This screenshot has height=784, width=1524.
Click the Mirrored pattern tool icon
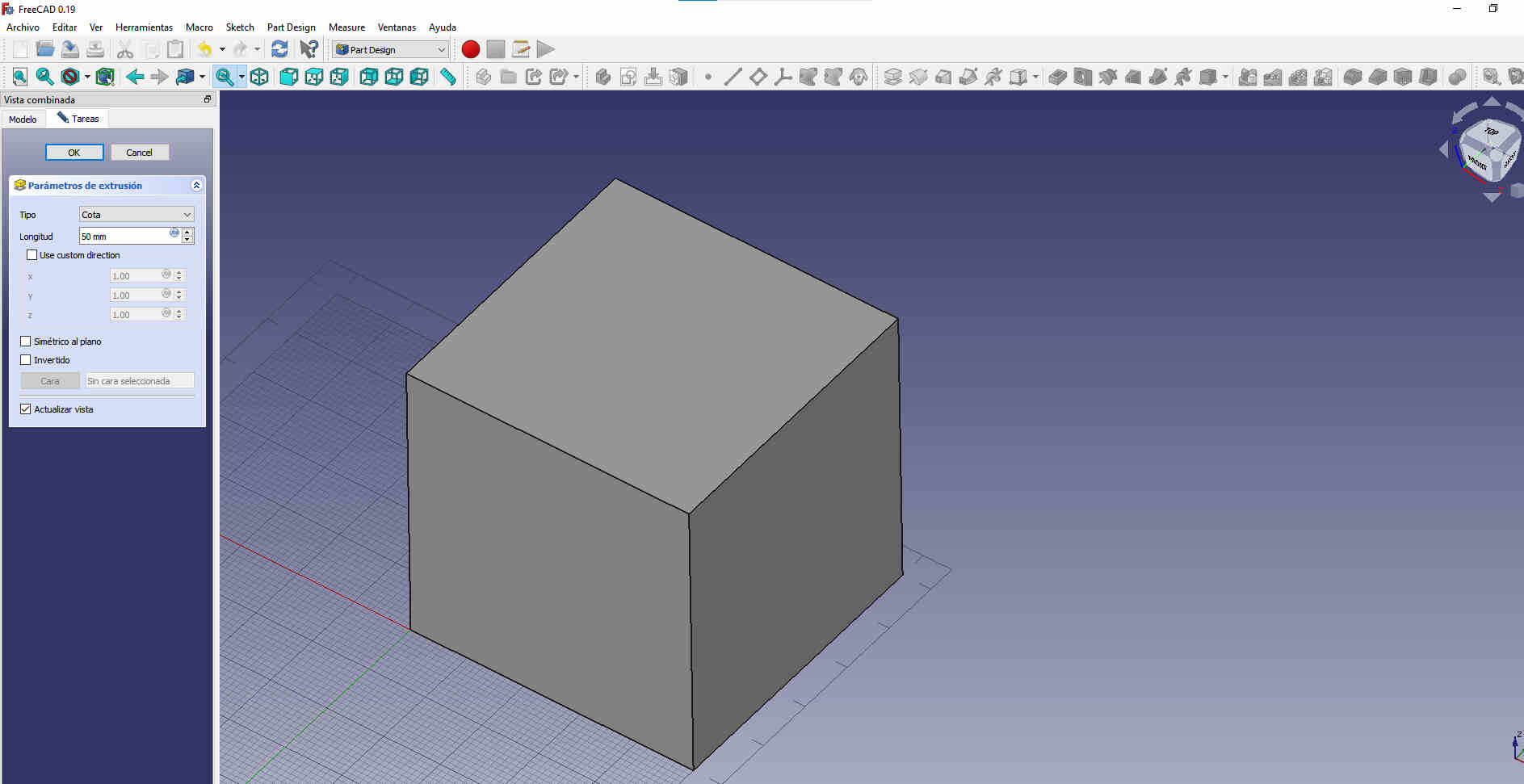click(1248, 77)
